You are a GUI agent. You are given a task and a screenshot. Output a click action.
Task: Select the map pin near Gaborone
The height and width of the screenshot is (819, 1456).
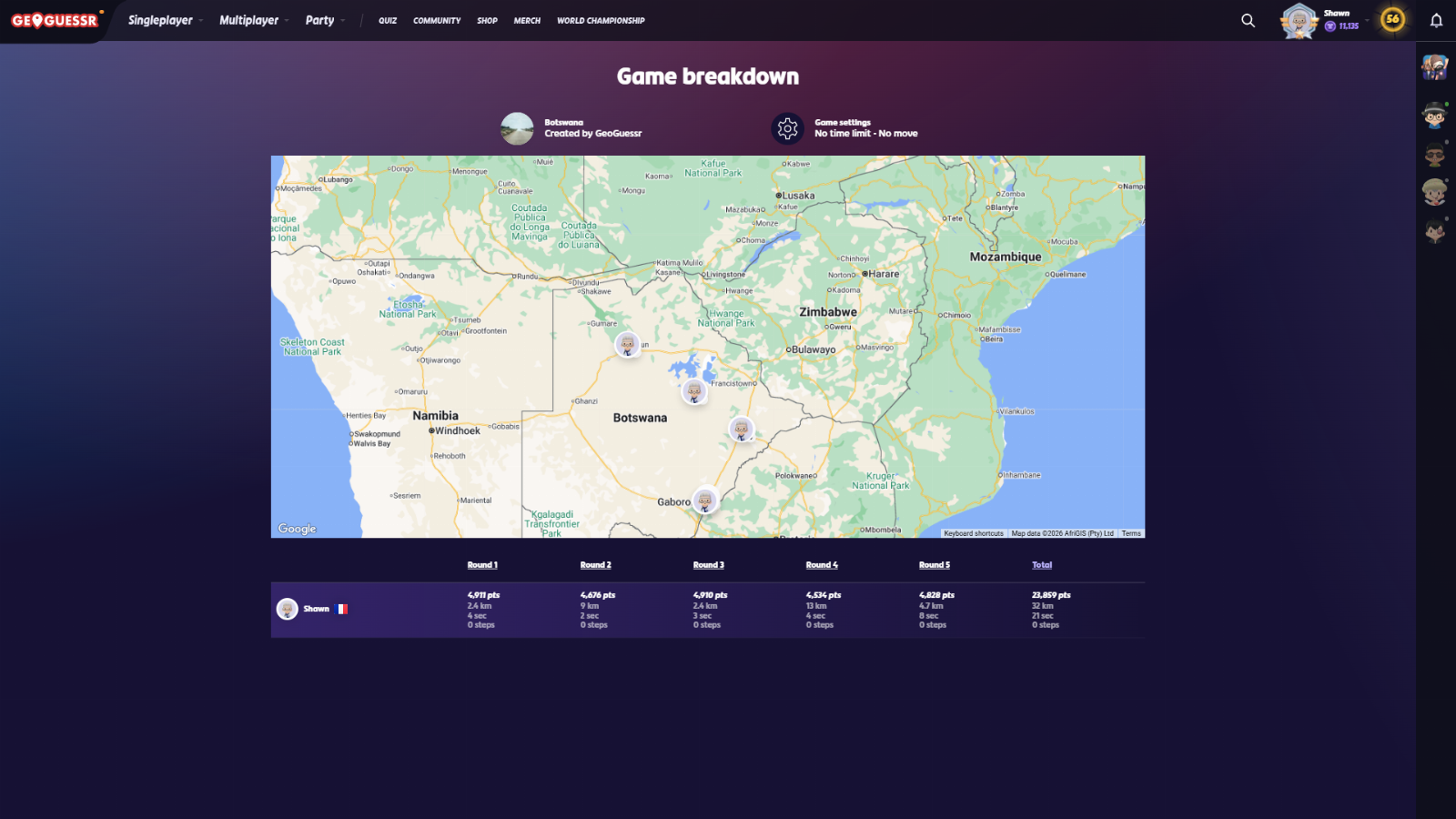tap(704, 500)
